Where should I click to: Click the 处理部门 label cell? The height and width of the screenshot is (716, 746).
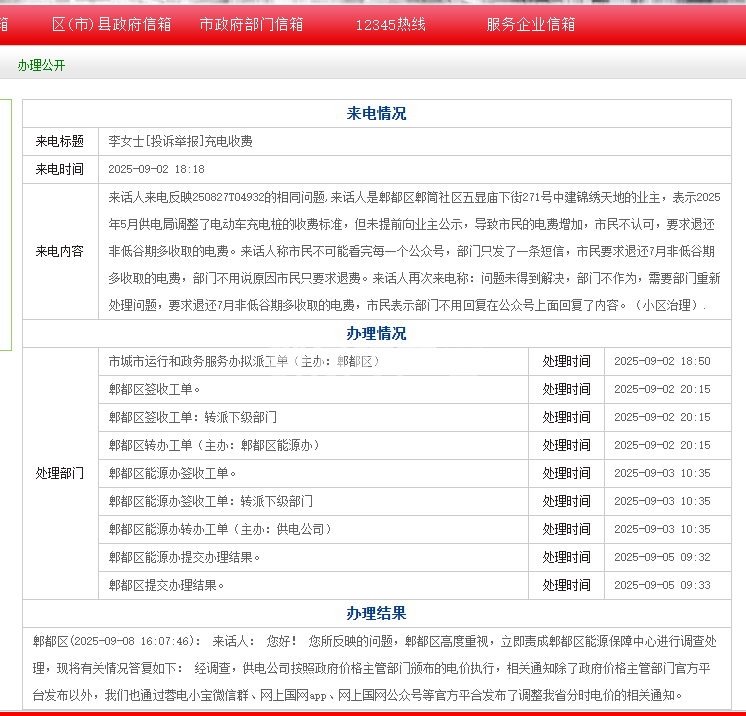click(x=60, y=473)
